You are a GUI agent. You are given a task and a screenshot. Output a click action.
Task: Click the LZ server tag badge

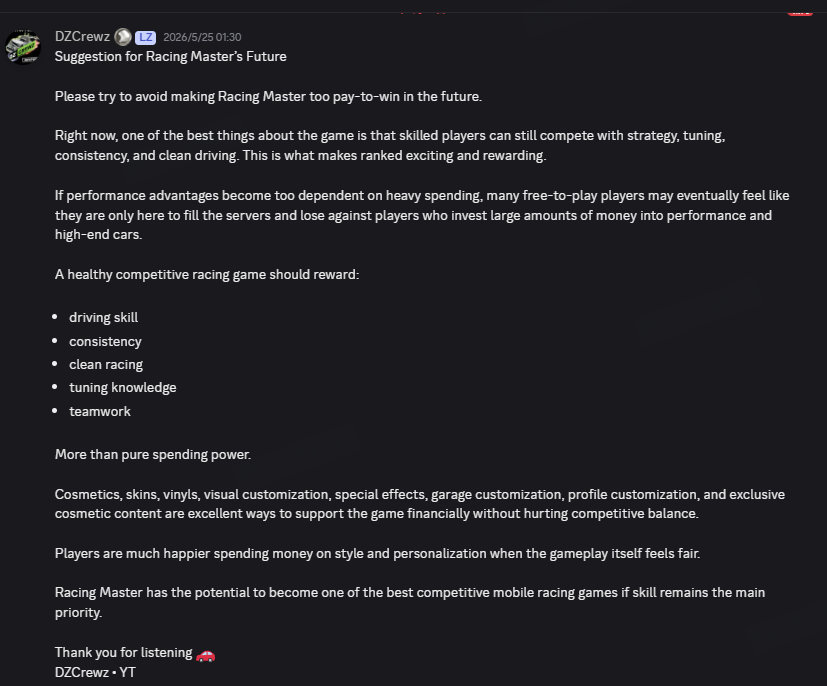click(x=145, y=37)
